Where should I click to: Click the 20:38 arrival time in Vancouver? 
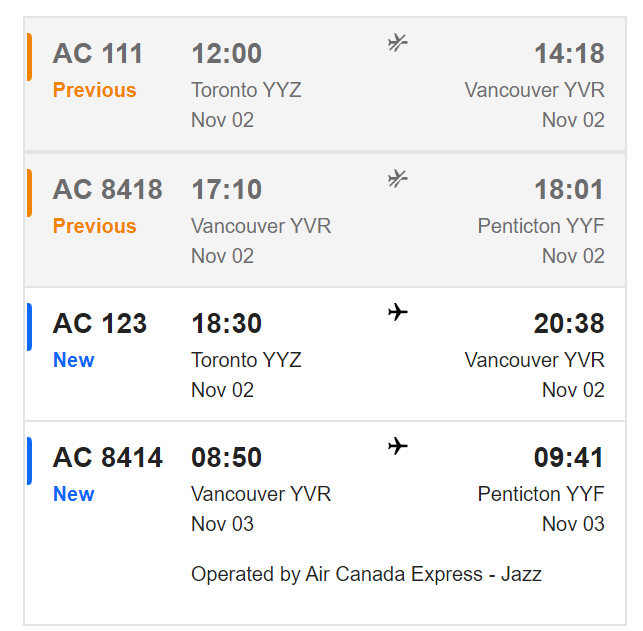(569, 323)
